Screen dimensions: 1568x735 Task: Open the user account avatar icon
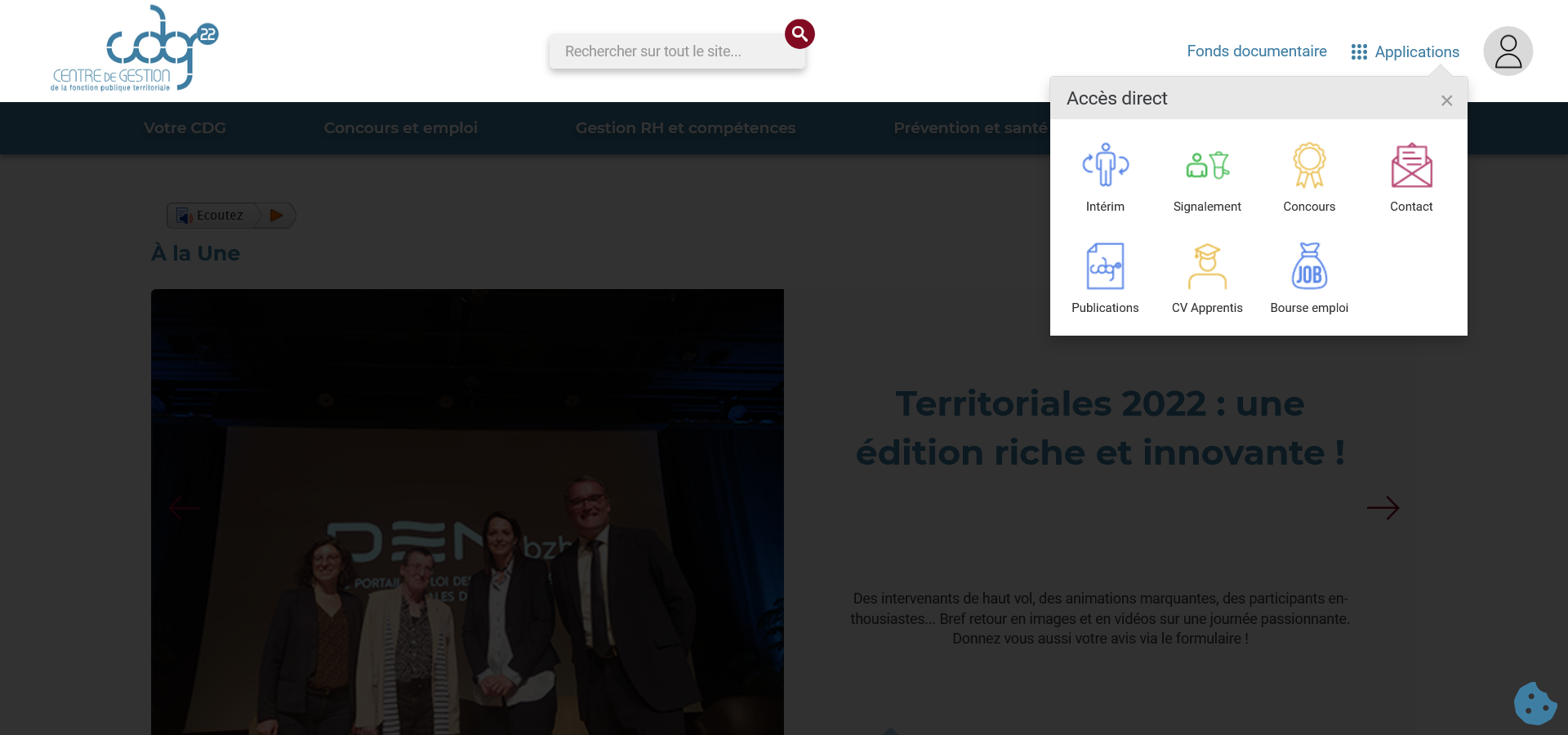pos(1508,51)
